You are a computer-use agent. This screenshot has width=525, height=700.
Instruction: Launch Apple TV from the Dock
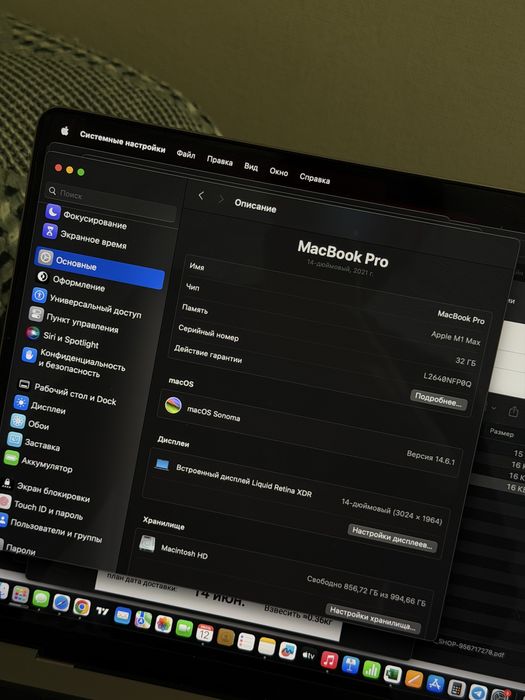point(308,655)
